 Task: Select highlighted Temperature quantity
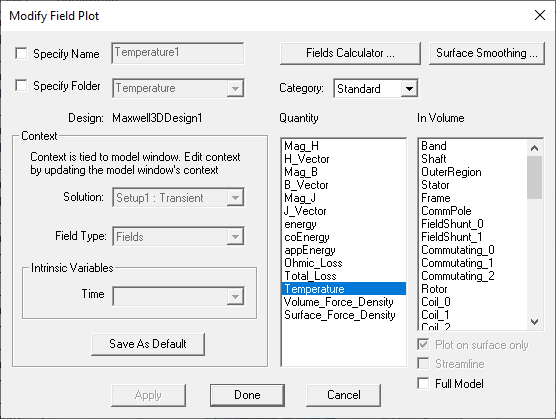point(344,289)
